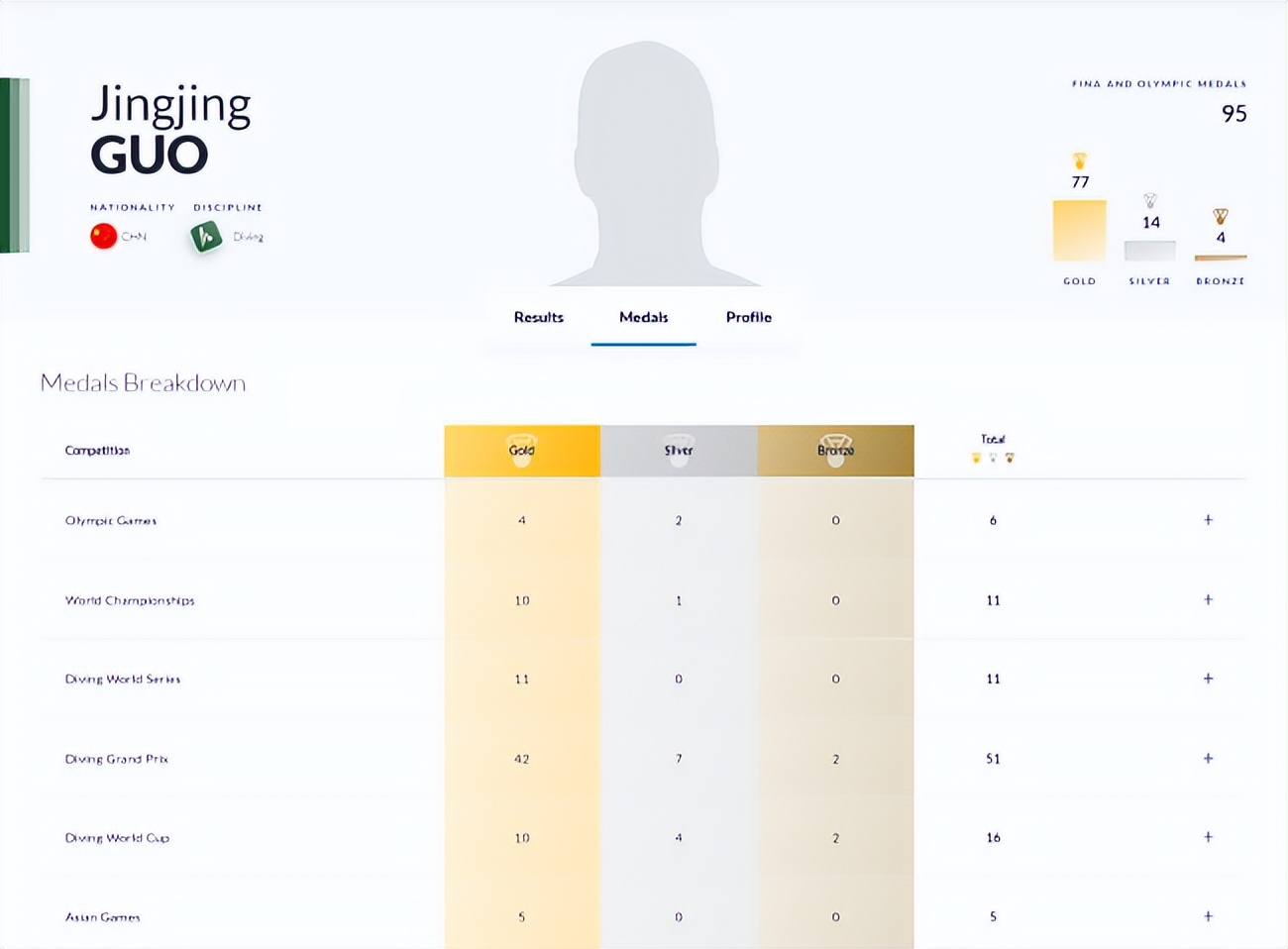Click the bronze medal icon above 4
The width and height of the screenshot is (1288, 949).
1221,216
